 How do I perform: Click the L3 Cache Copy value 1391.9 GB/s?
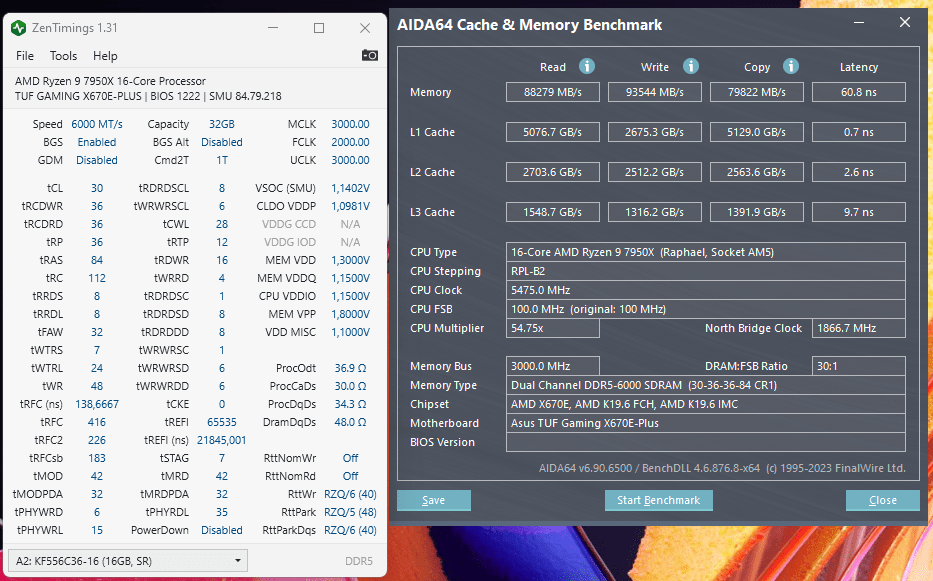(x=756, y=212)
